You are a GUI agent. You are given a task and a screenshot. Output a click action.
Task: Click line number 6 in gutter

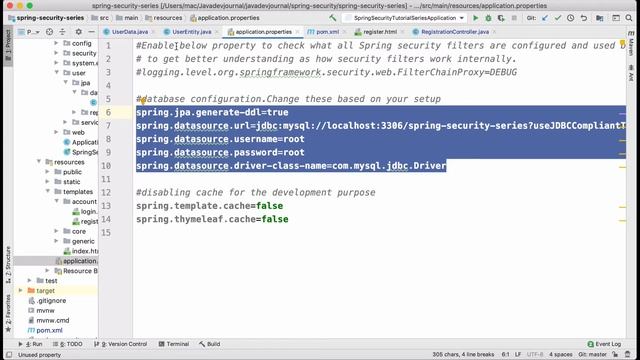tap(108, 112)
